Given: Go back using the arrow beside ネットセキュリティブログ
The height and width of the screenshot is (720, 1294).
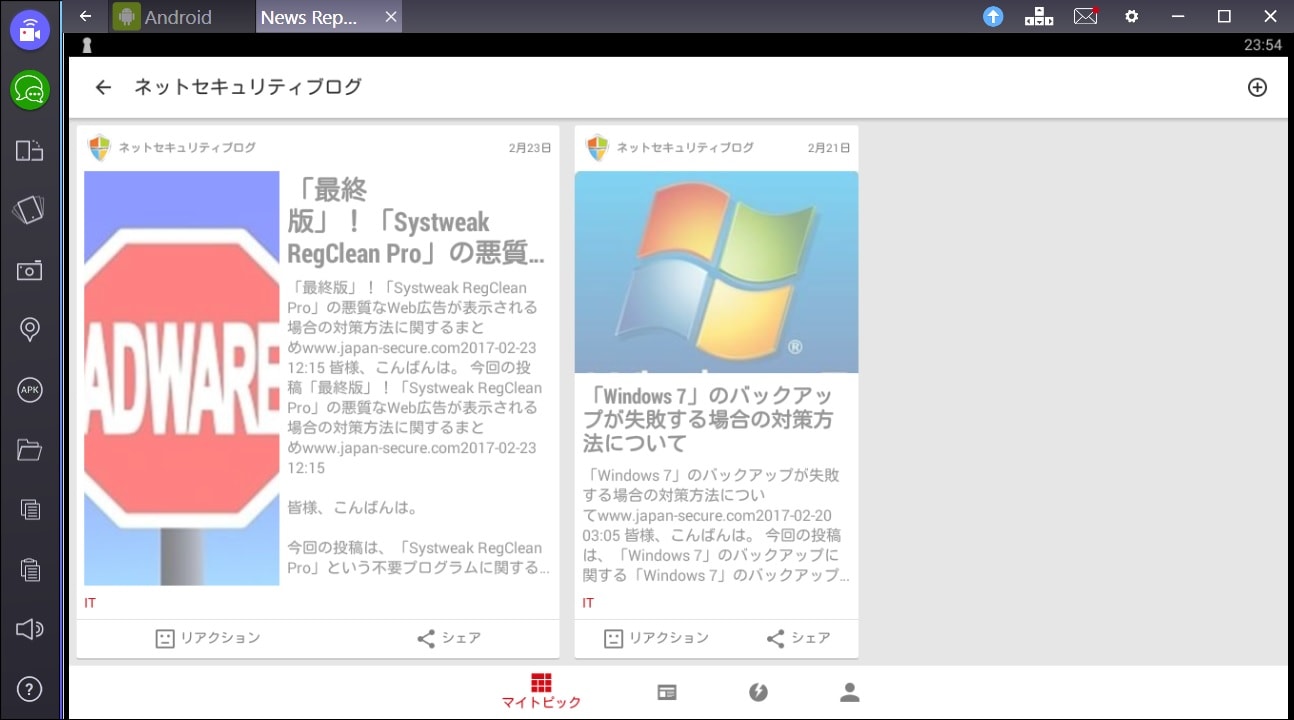Looking at the screenshot, I should coord(103,87).
